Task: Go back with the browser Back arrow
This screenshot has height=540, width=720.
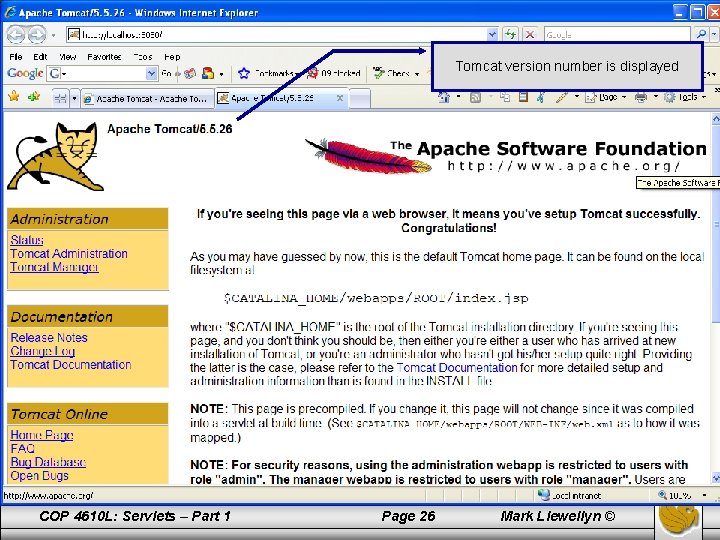Action: [x=15, y=34]
